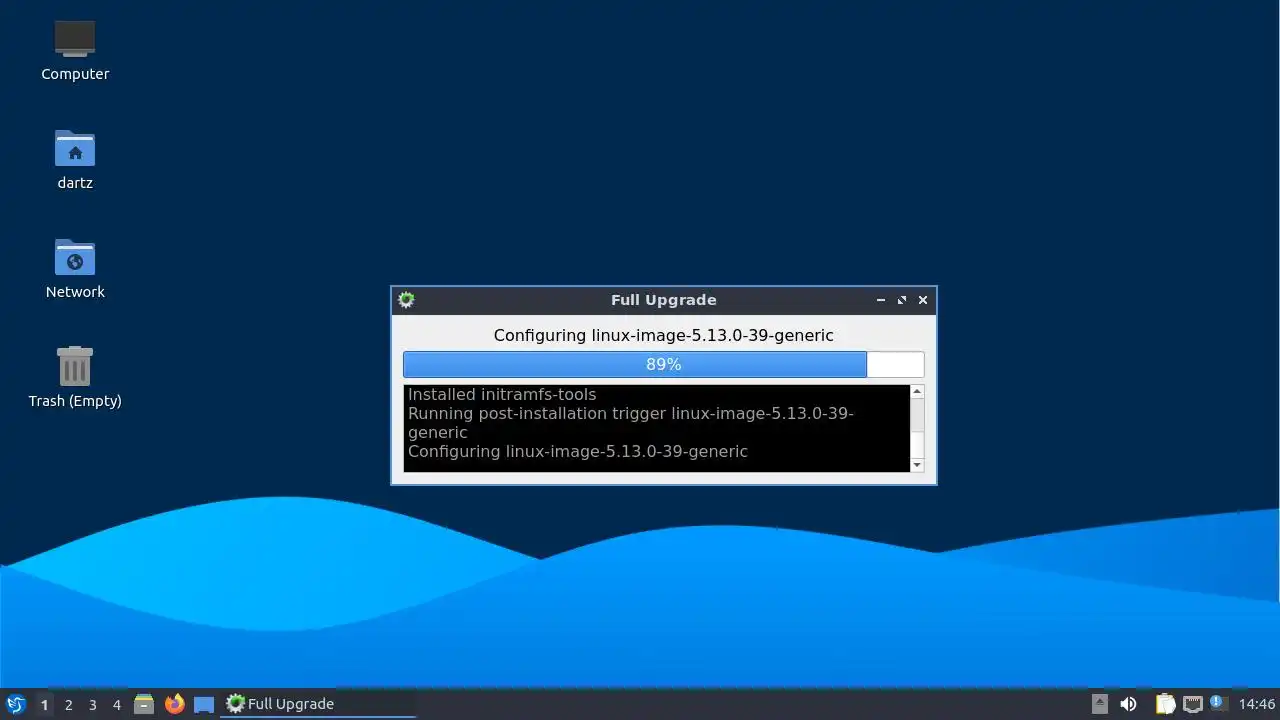Screen dimensions: 1280x720
Task: Maximize the Full Upgrade window
Action: (902, 300)
